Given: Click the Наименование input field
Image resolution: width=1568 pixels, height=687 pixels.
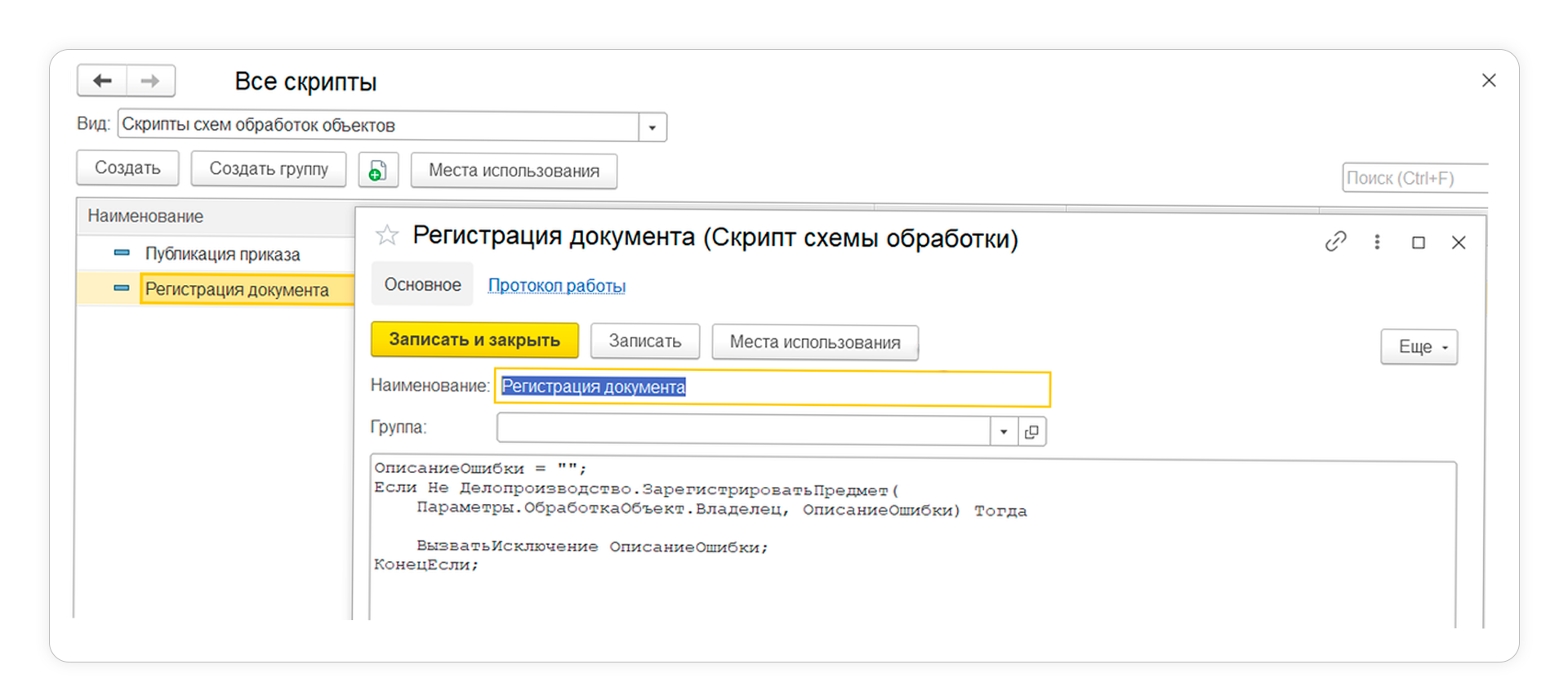Looking at the screenshot, I should tap(773, 388).
